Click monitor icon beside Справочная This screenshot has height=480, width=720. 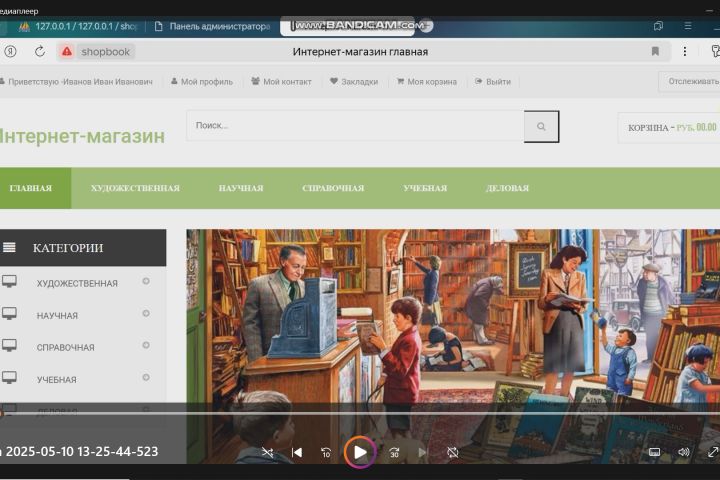(x=9, y=345)
